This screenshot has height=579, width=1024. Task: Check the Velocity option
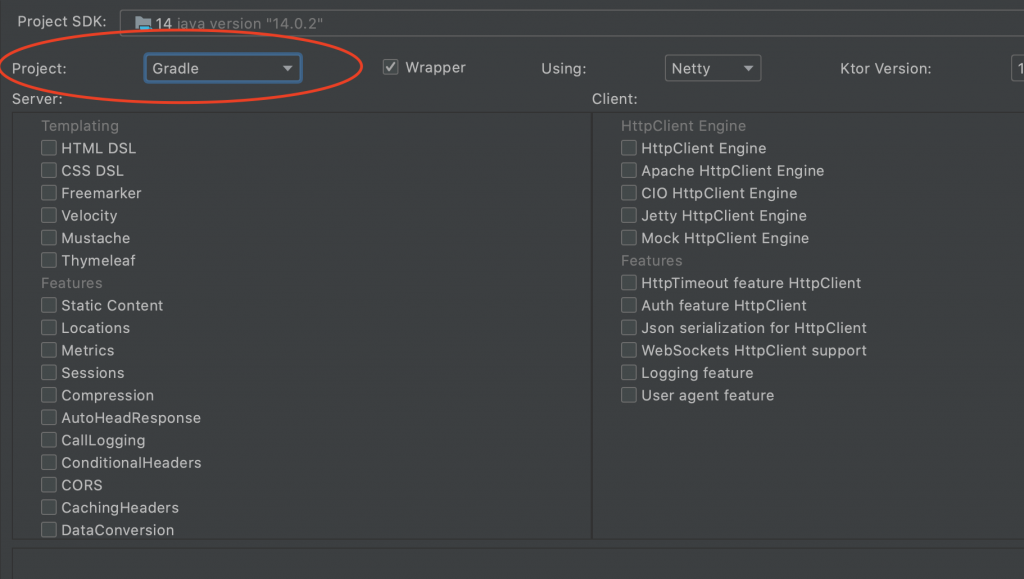tap(49, 215)
